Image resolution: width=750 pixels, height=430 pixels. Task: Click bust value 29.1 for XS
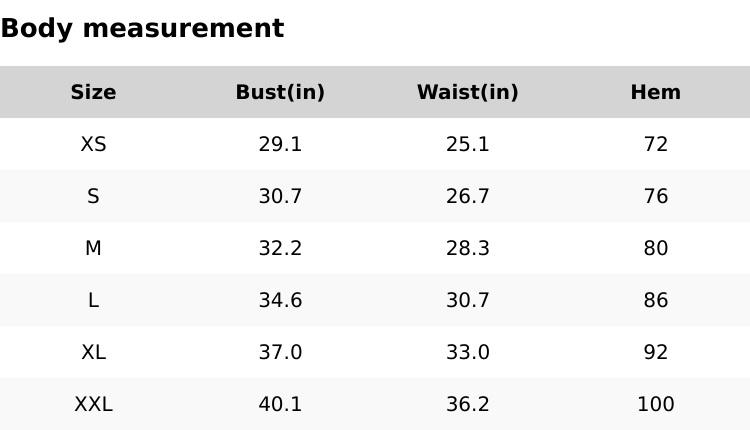[x=280, y=144]
